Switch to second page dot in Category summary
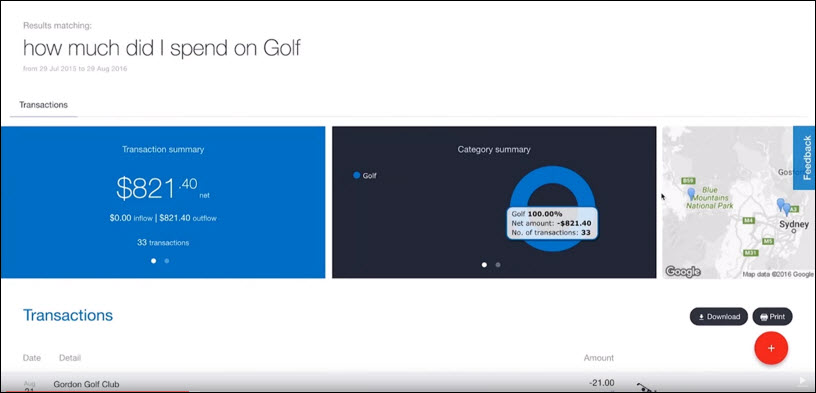This screenshot has width=816, height=393. (498, 264)
